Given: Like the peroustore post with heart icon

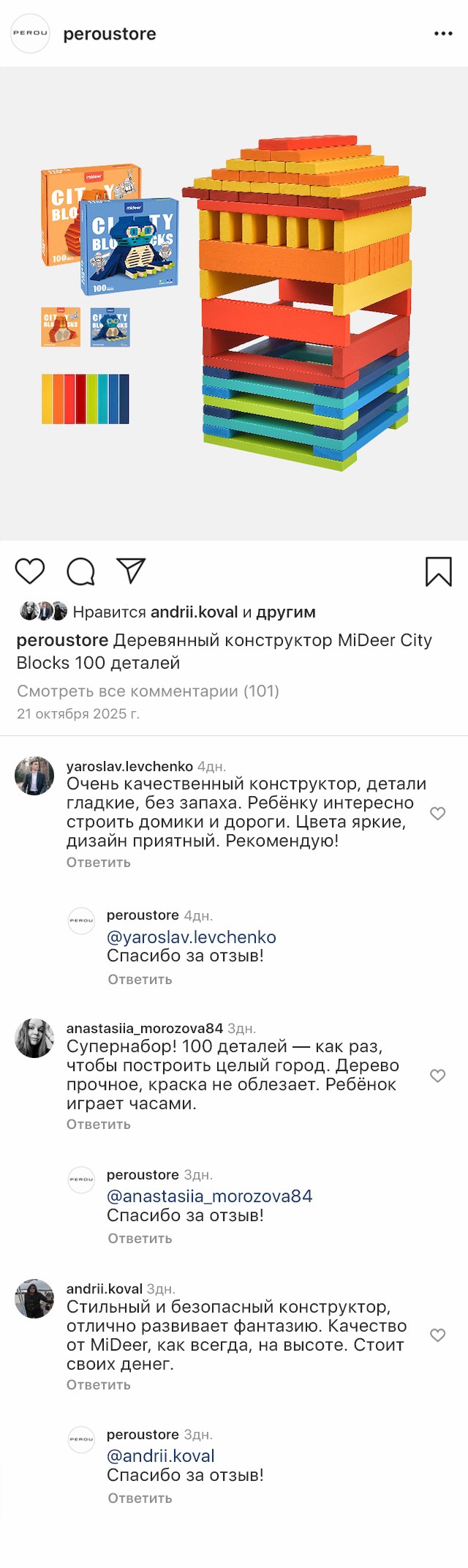Looking at the screenshot, I should (30, 571).
